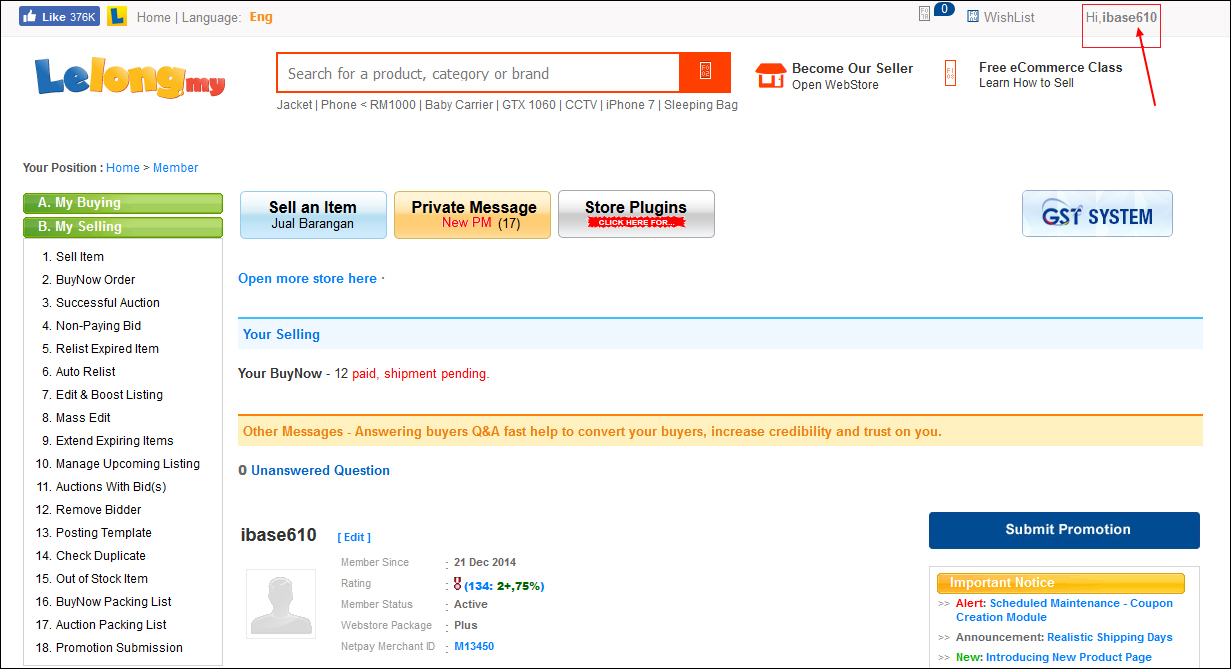
Task: Open Posting Template menu item
Action: pyautogui.click(x=104, y=533)
